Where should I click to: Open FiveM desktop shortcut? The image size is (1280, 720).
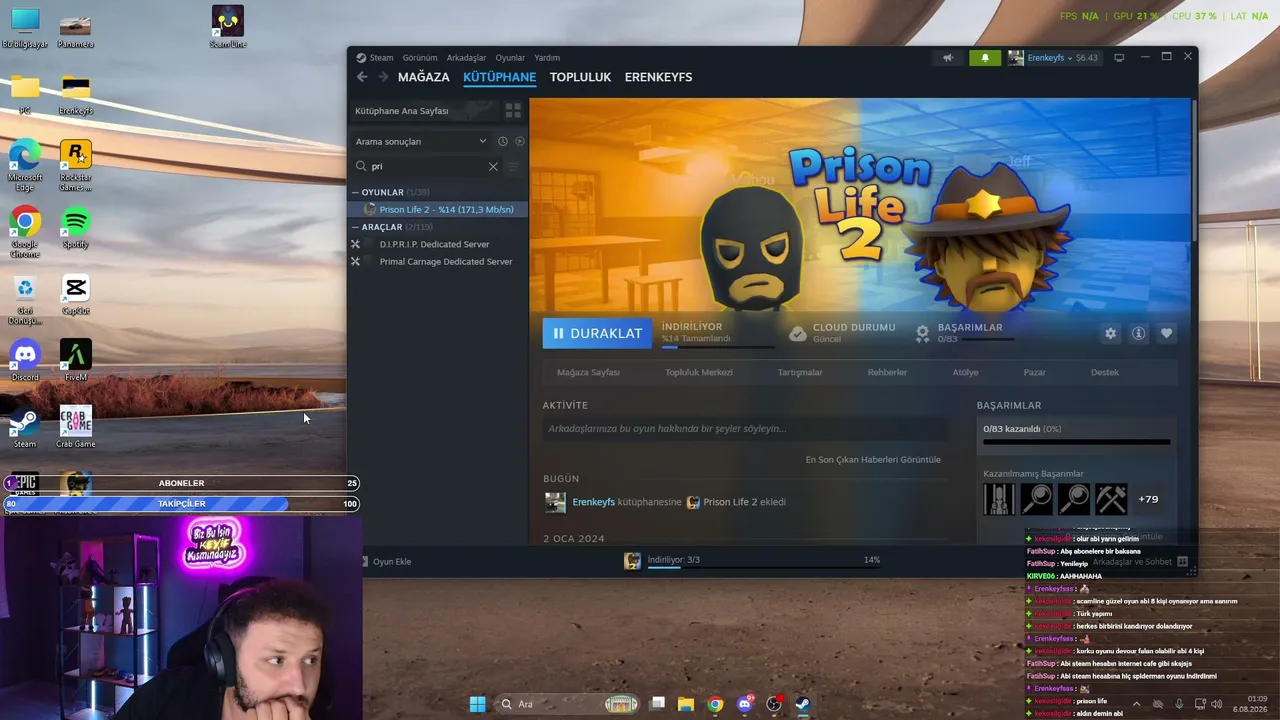76,360
